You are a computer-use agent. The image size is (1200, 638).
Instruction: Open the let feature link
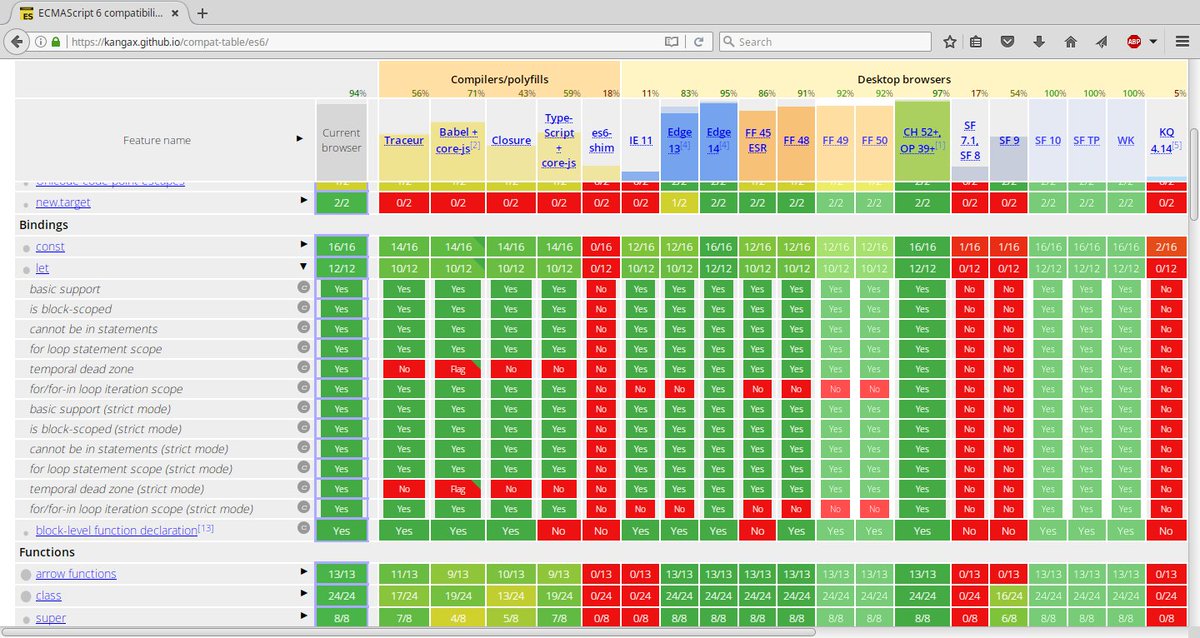[42, 268]
